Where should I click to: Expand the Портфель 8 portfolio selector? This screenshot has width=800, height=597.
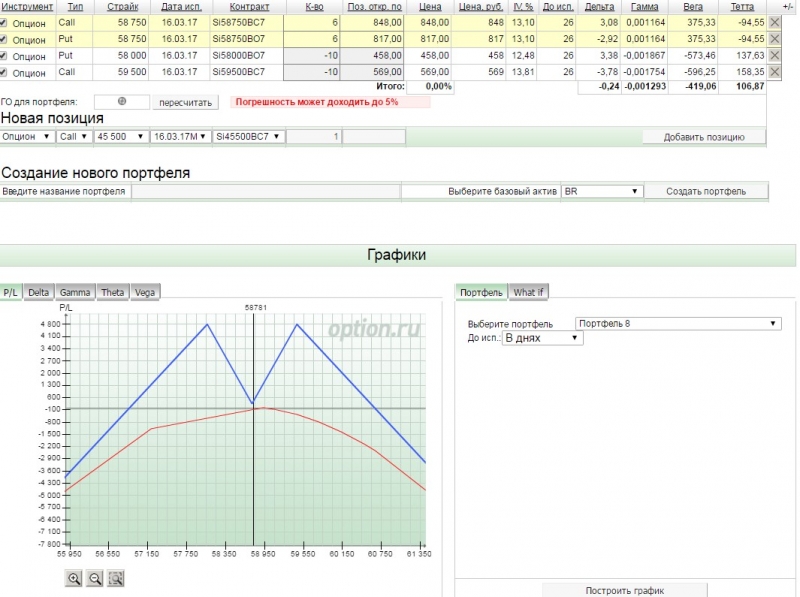point(678,323)
